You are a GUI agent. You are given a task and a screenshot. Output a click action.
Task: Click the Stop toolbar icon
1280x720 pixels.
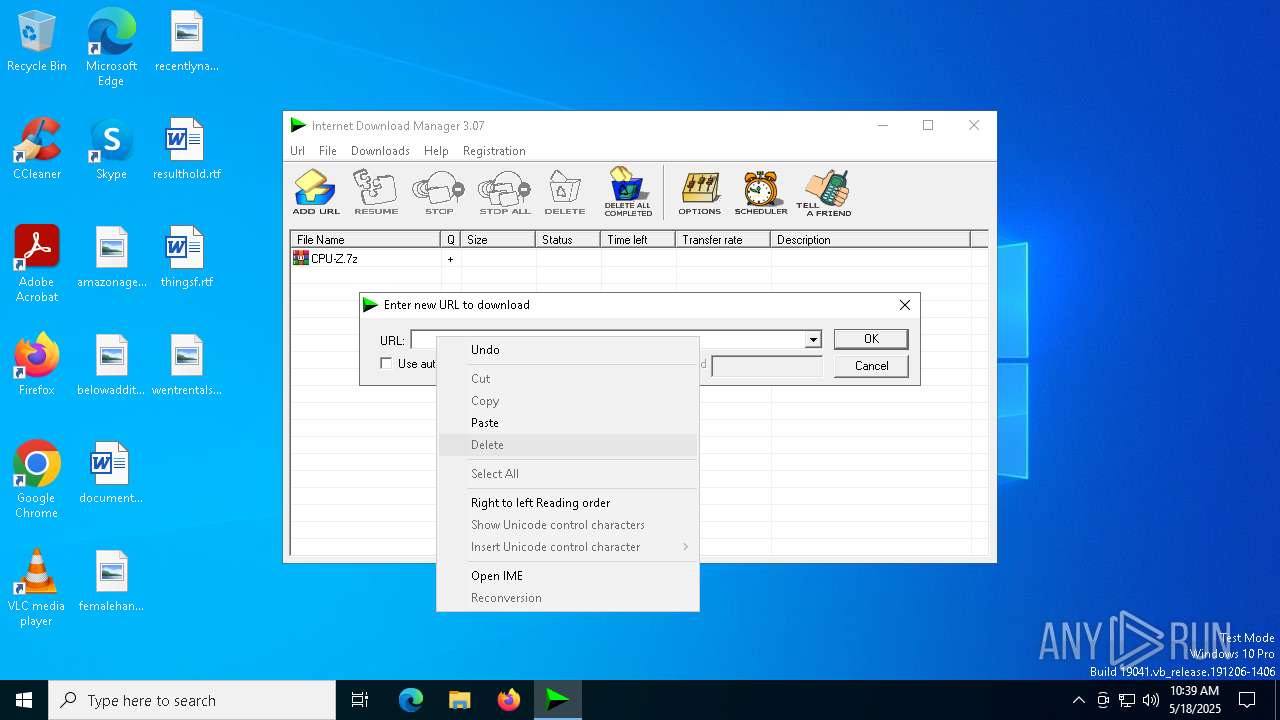click(439, 192)
